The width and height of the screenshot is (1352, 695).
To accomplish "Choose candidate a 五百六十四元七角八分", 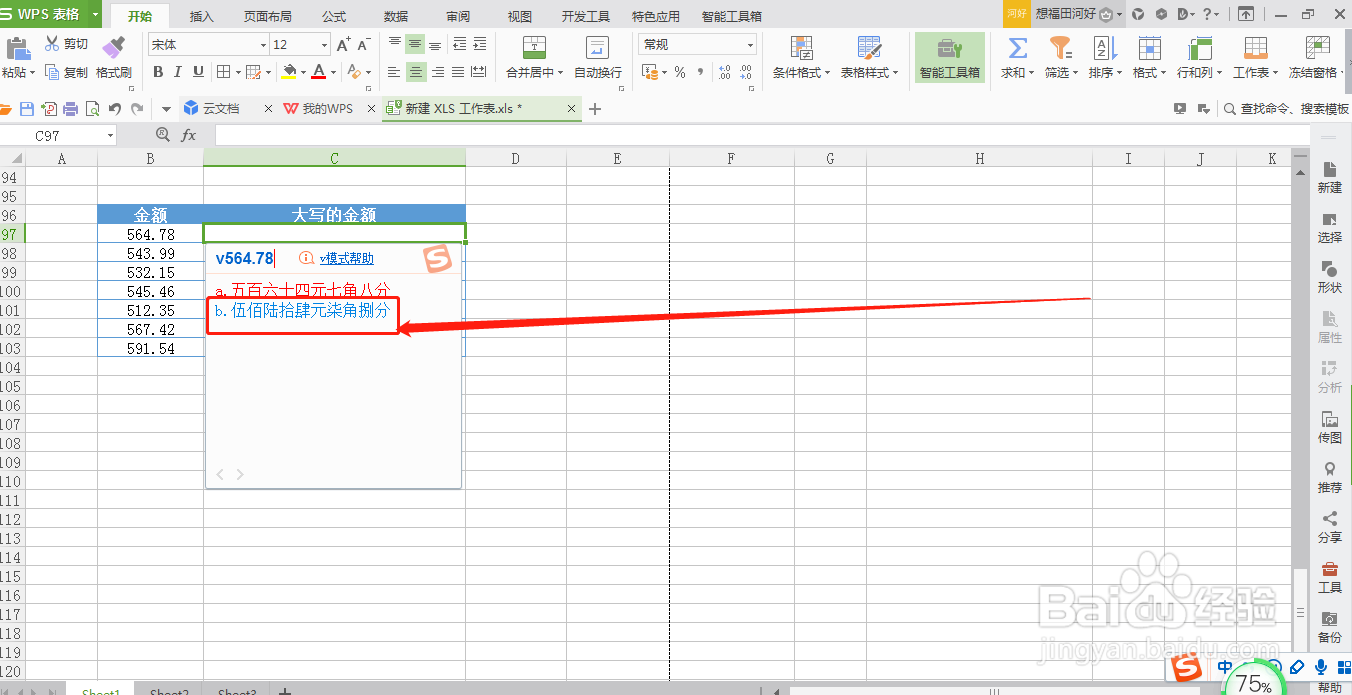I will 303,290.
